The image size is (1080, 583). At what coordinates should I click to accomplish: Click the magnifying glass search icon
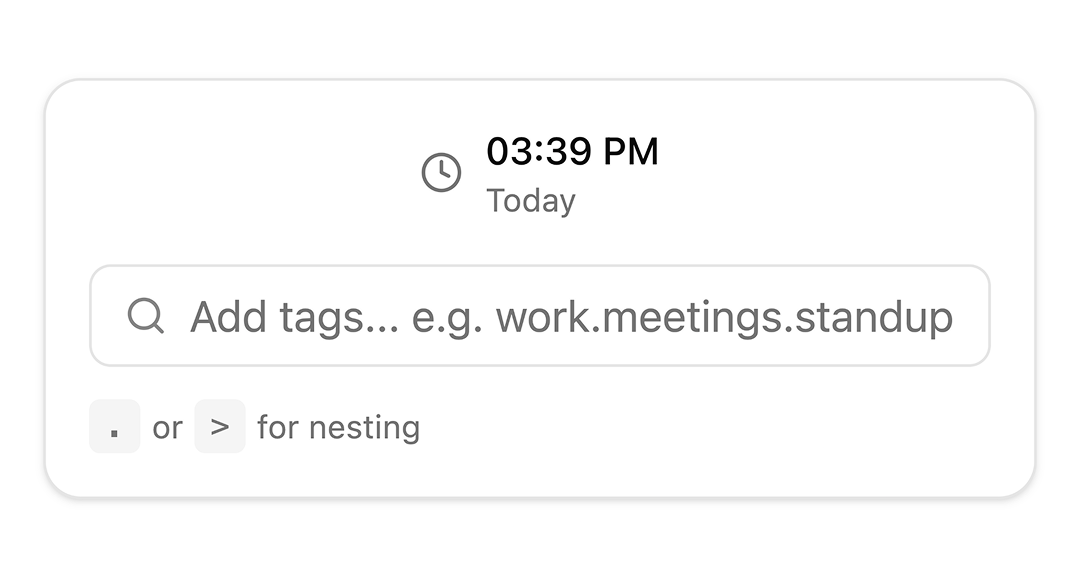click(x=146, y=317)
